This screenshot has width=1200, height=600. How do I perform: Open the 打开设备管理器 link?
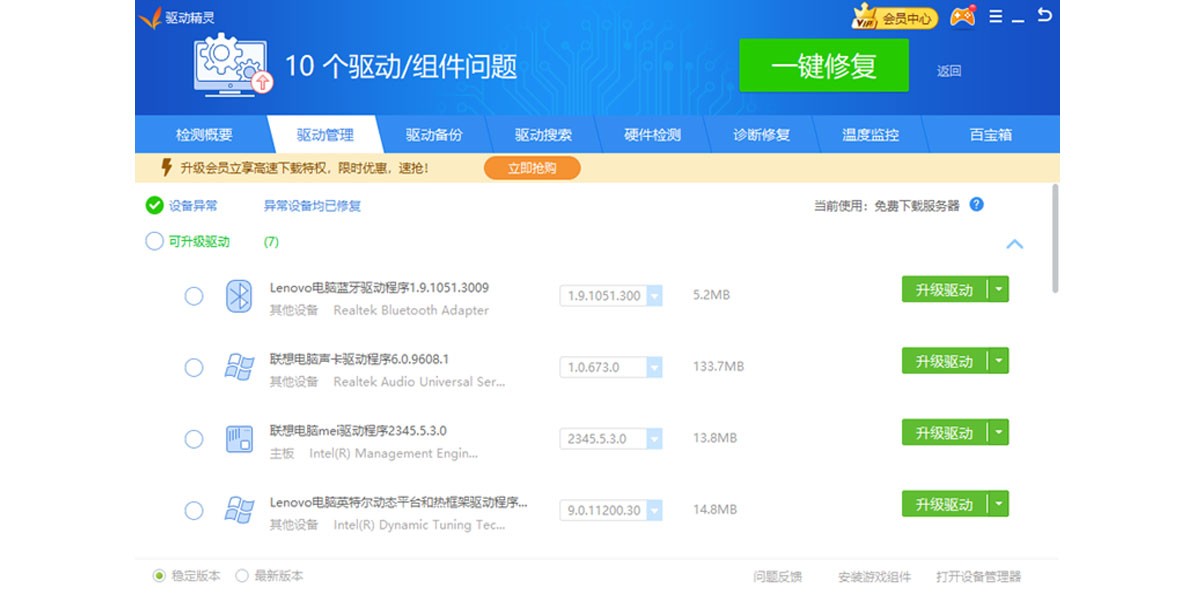978,577
